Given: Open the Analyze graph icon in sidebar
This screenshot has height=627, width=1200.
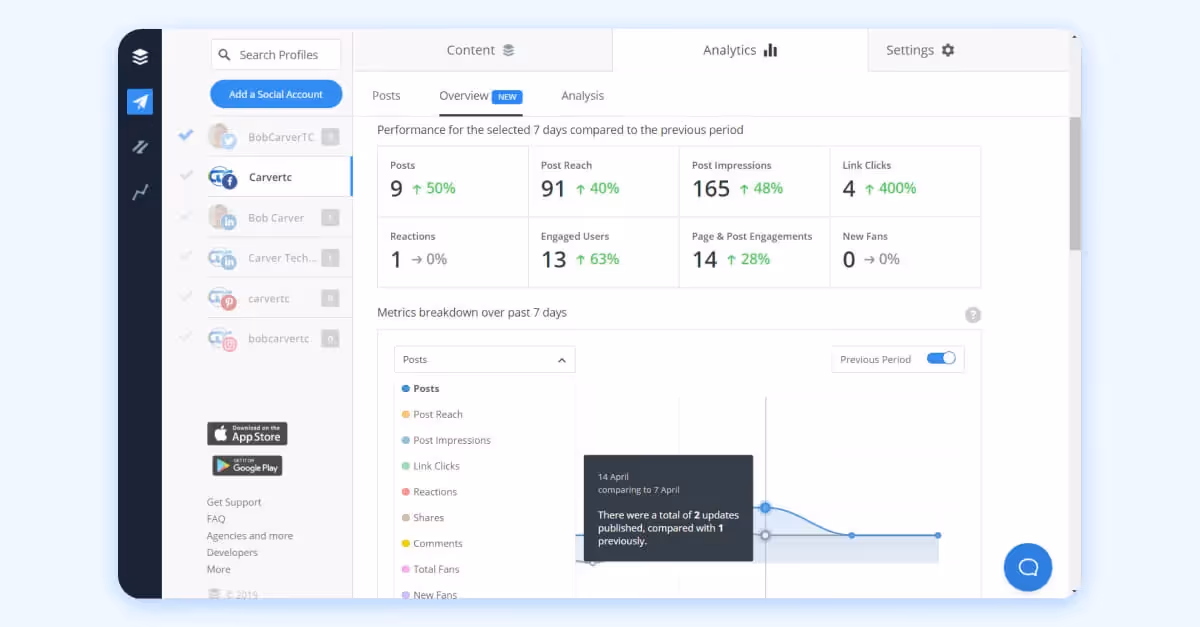Looking at the screenshot, I should pos(139,190).
